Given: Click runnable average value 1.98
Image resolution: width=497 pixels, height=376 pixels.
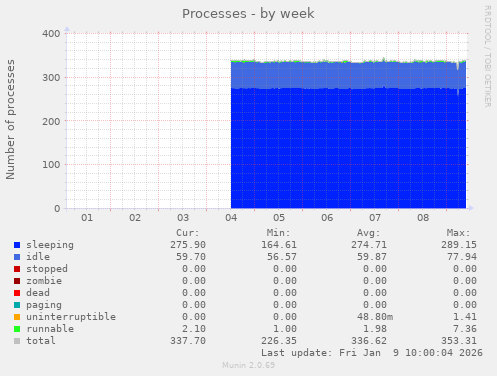Looking at the screenshot, I should [x=375, y=329].
